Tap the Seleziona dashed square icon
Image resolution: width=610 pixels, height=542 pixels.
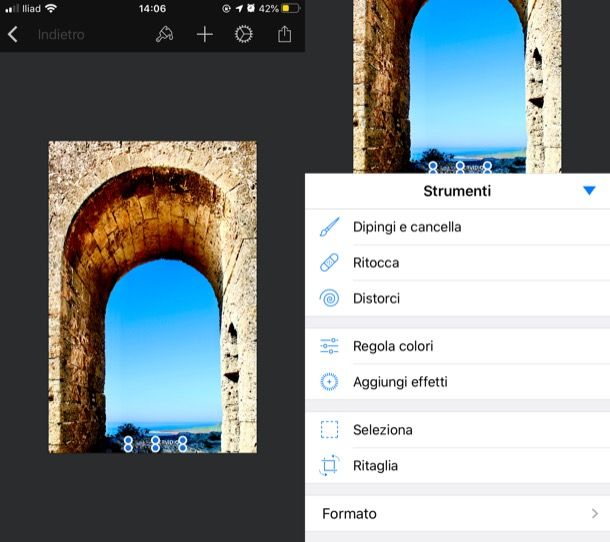click(329, 430)
